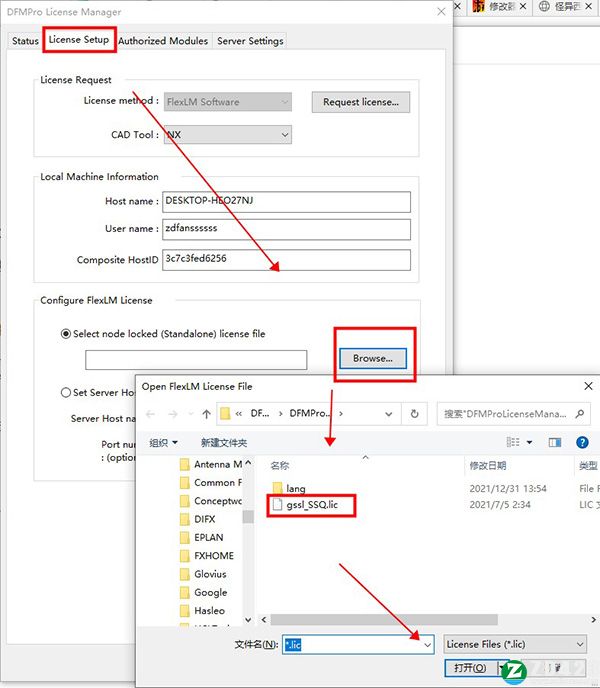Switch to Server Settings tab
The height and width of the screenshot is (688, 600).
(250, 41)
